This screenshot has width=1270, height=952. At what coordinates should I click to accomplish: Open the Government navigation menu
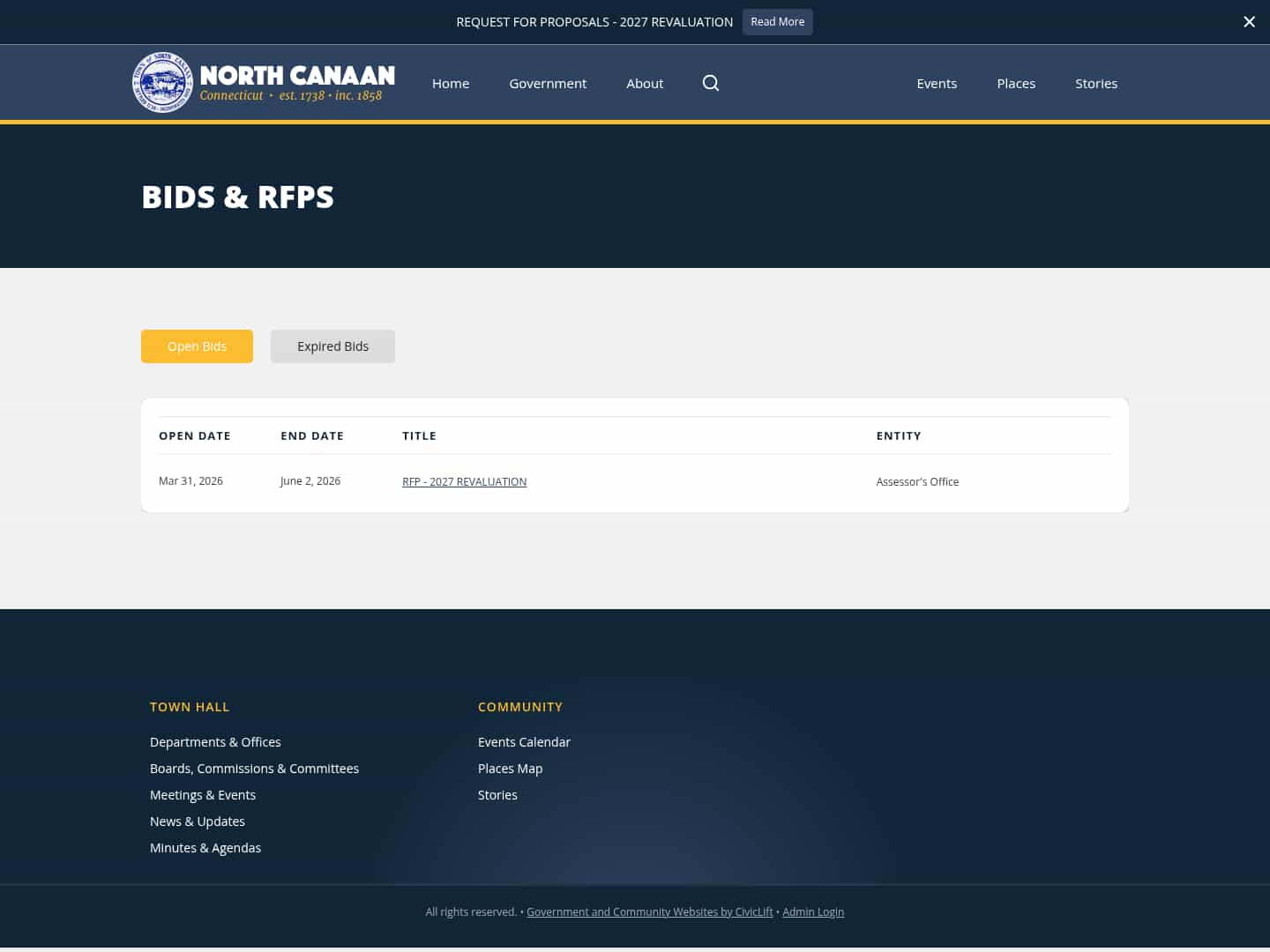[548, 83]
